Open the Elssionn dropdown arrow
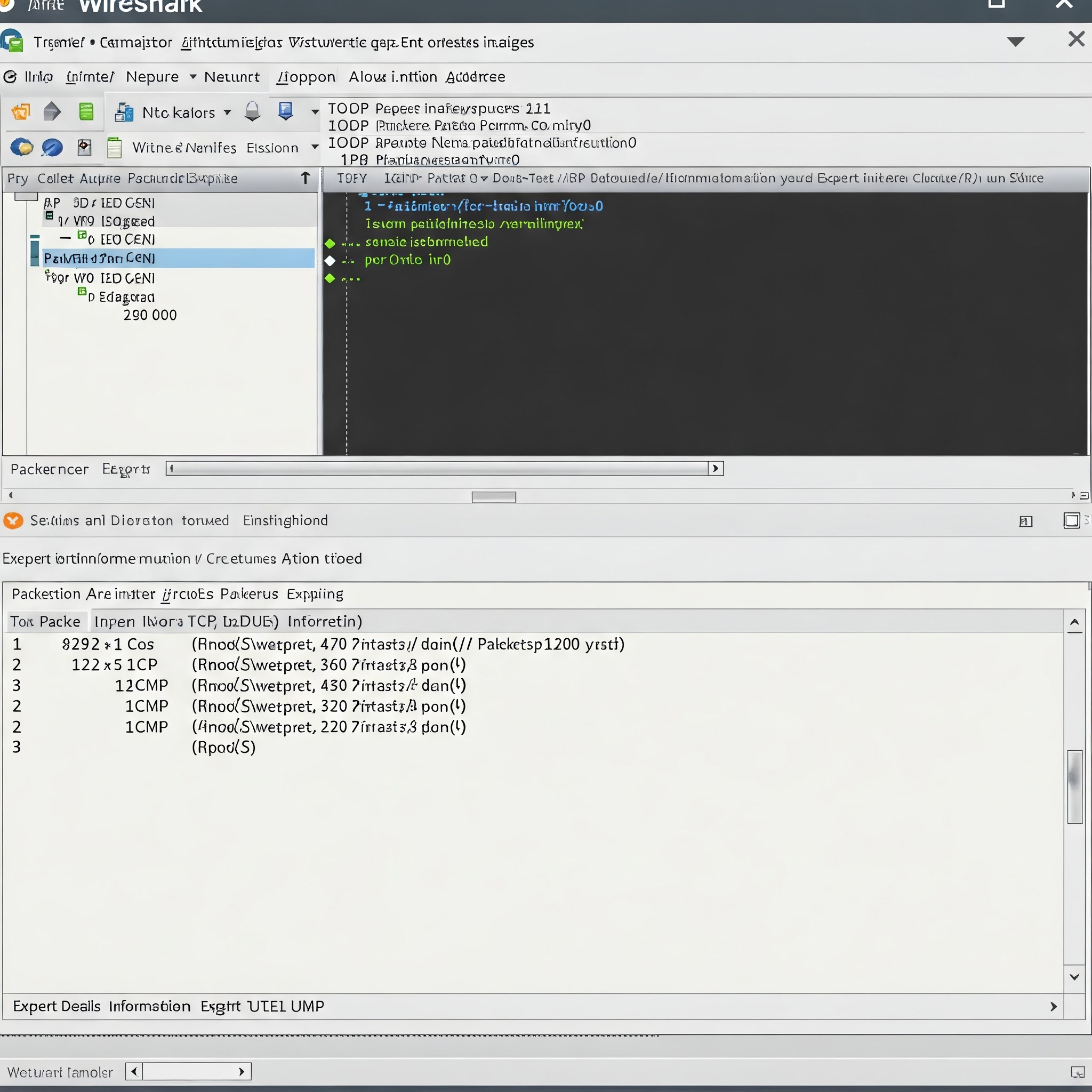This screenshot has width=1092, height=1092. [x=315, y=147]
